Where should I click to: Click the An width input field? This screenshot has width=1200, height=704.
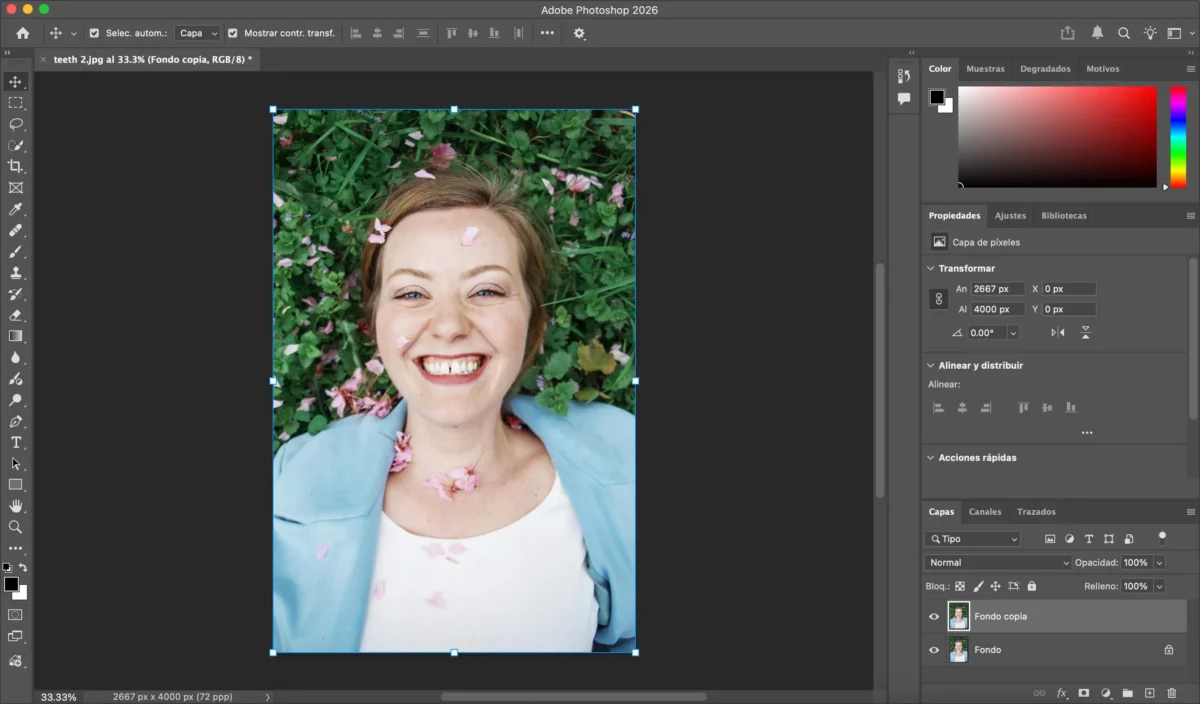click(x=997, y=289)
